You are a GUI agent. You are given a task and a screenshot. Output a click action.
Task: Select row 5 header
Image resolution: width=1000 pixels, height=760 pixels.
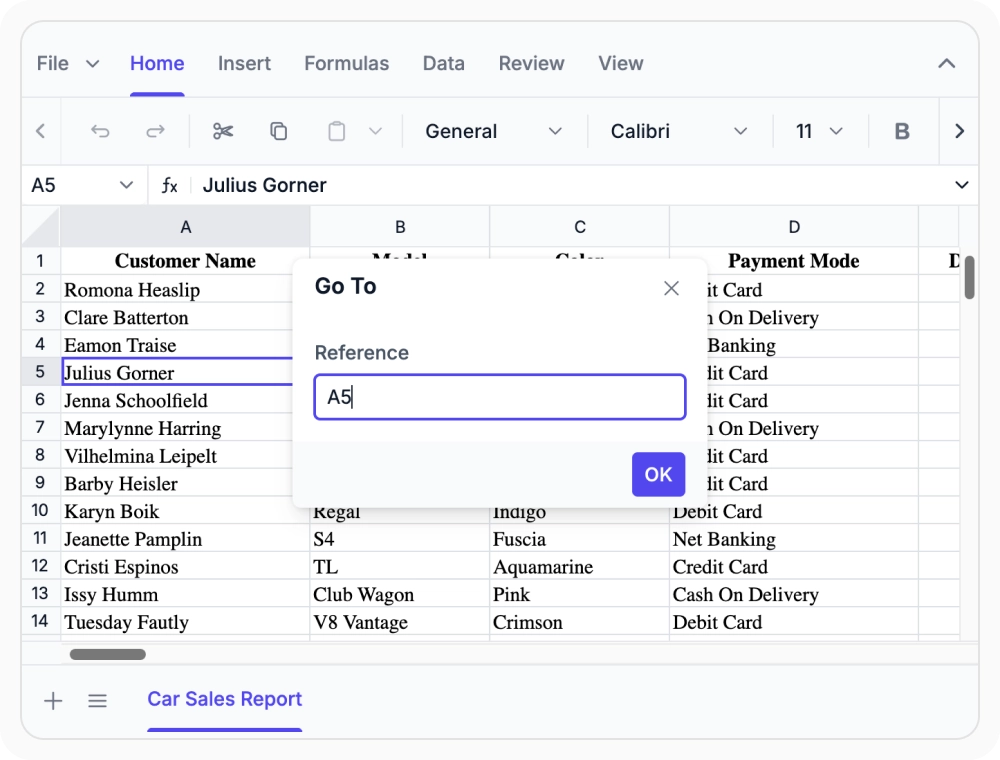40,372
